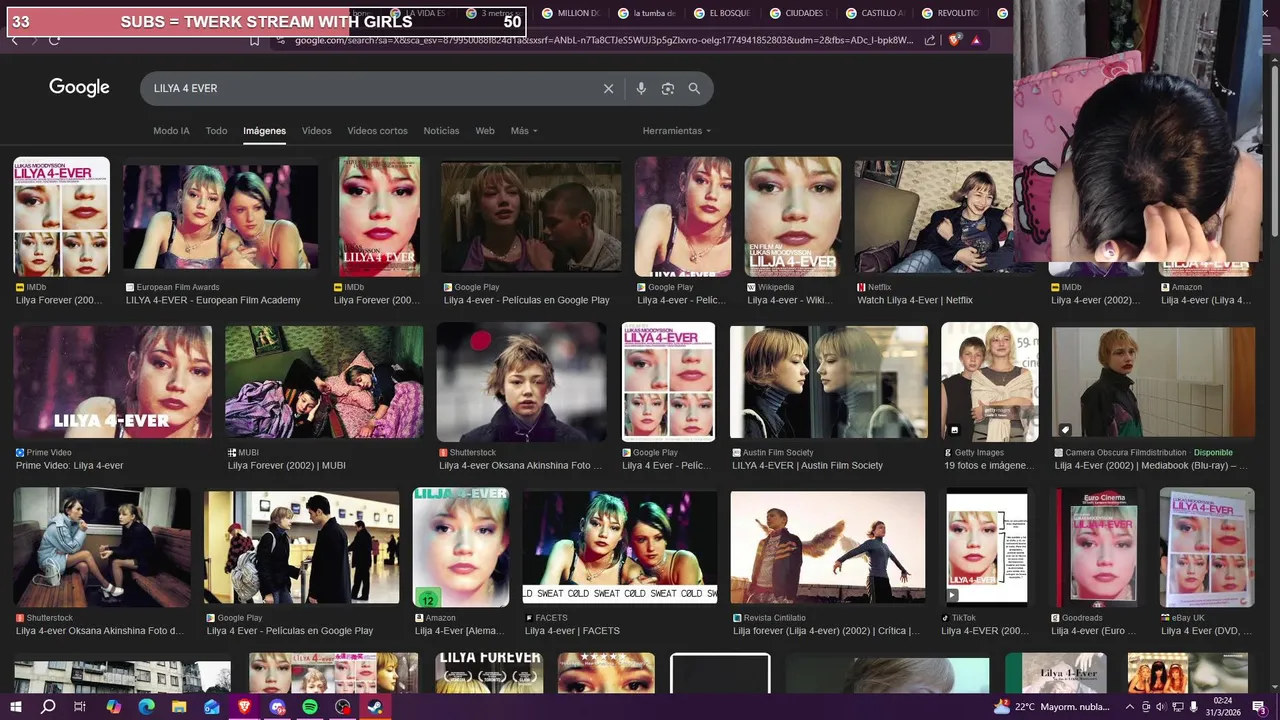Open File Explorer from the taskbar
1280x720 pixels.
coord(179,707)
